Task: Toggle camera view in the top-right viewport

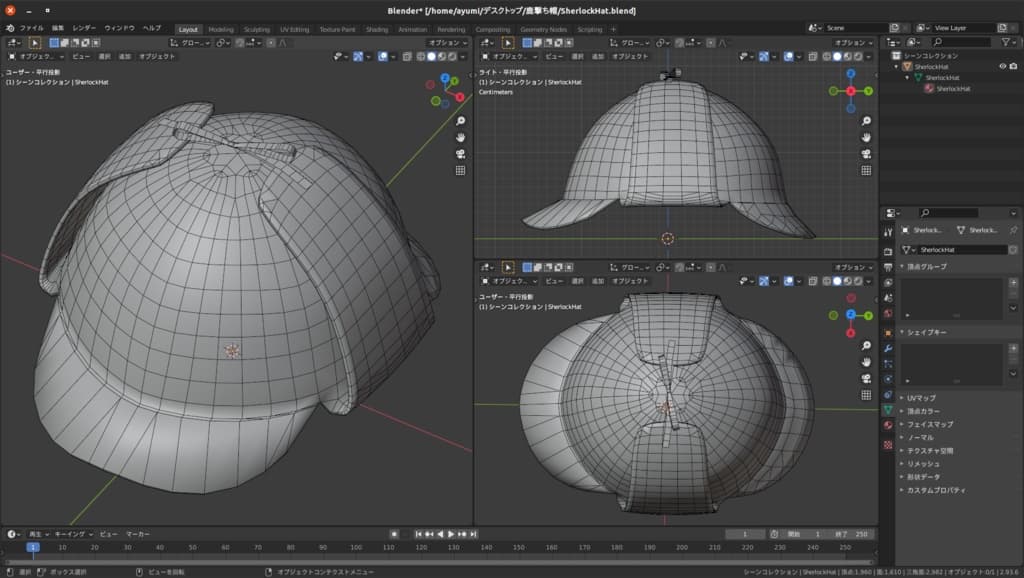Action: (x=867, y=154)
